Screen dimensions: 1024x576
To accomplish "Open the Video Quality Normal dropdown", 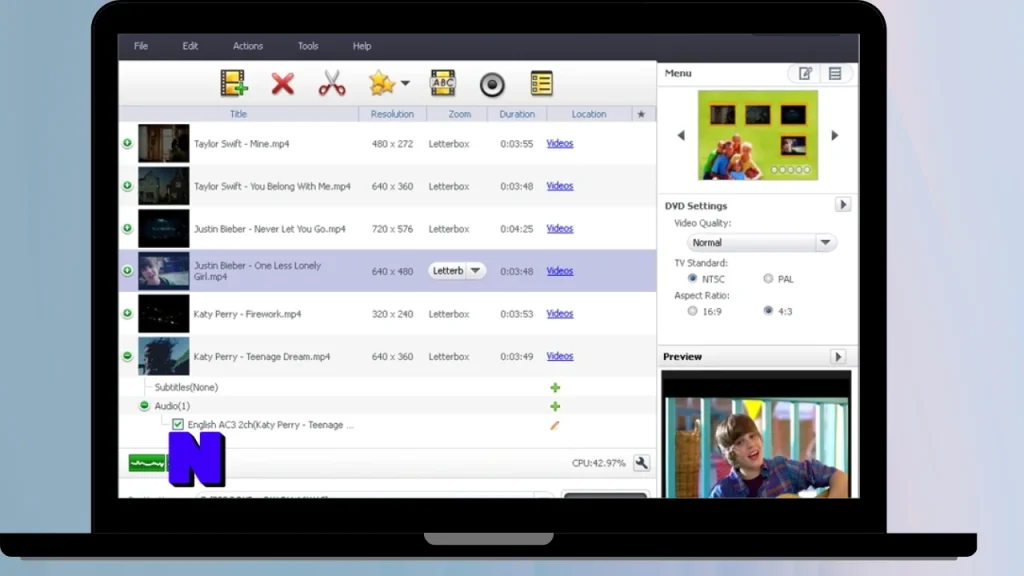I will point(761,243).
